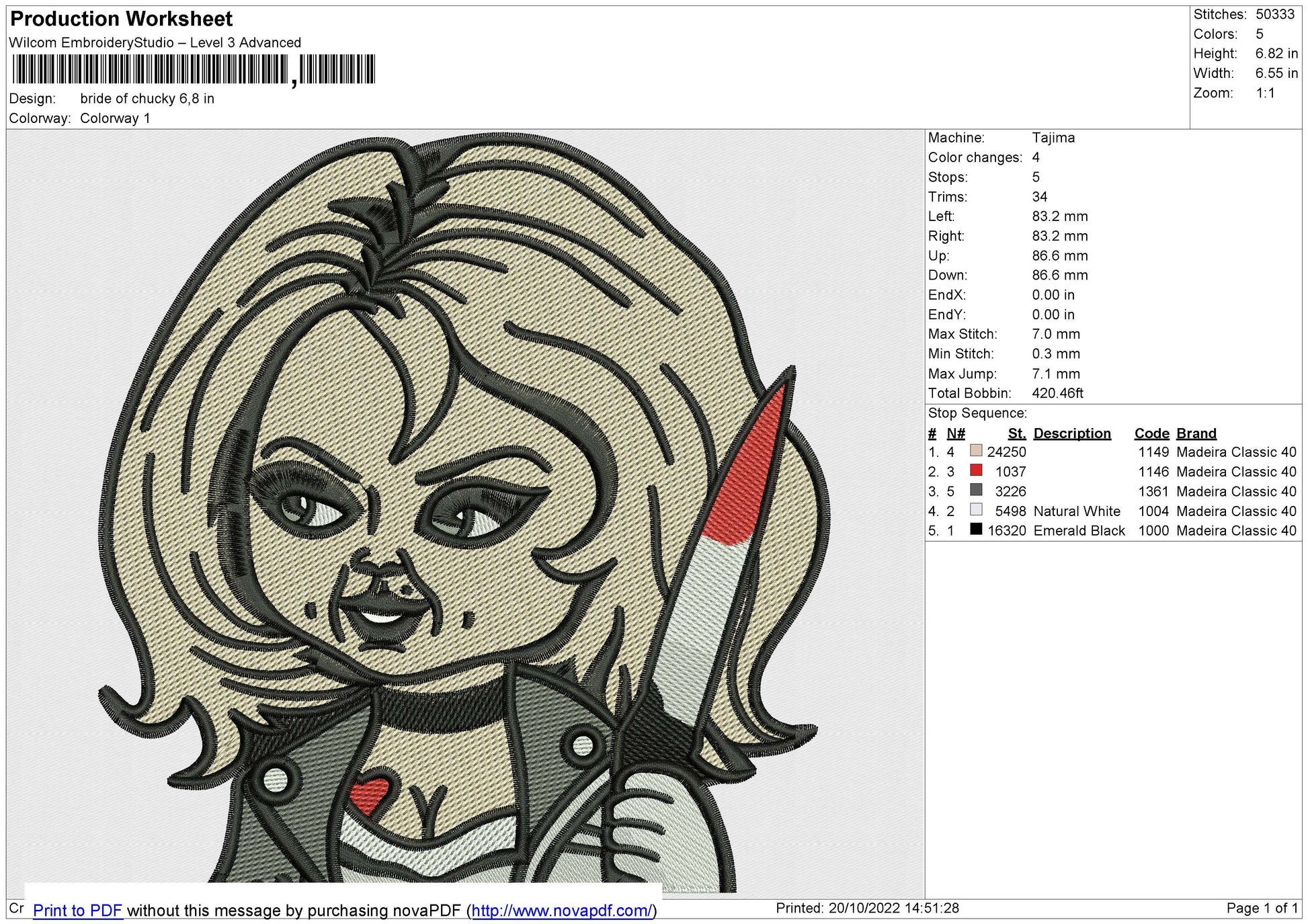Click the Trims value 34
This screenshot has width=1308, height=924.
[x=1040, y=197]
